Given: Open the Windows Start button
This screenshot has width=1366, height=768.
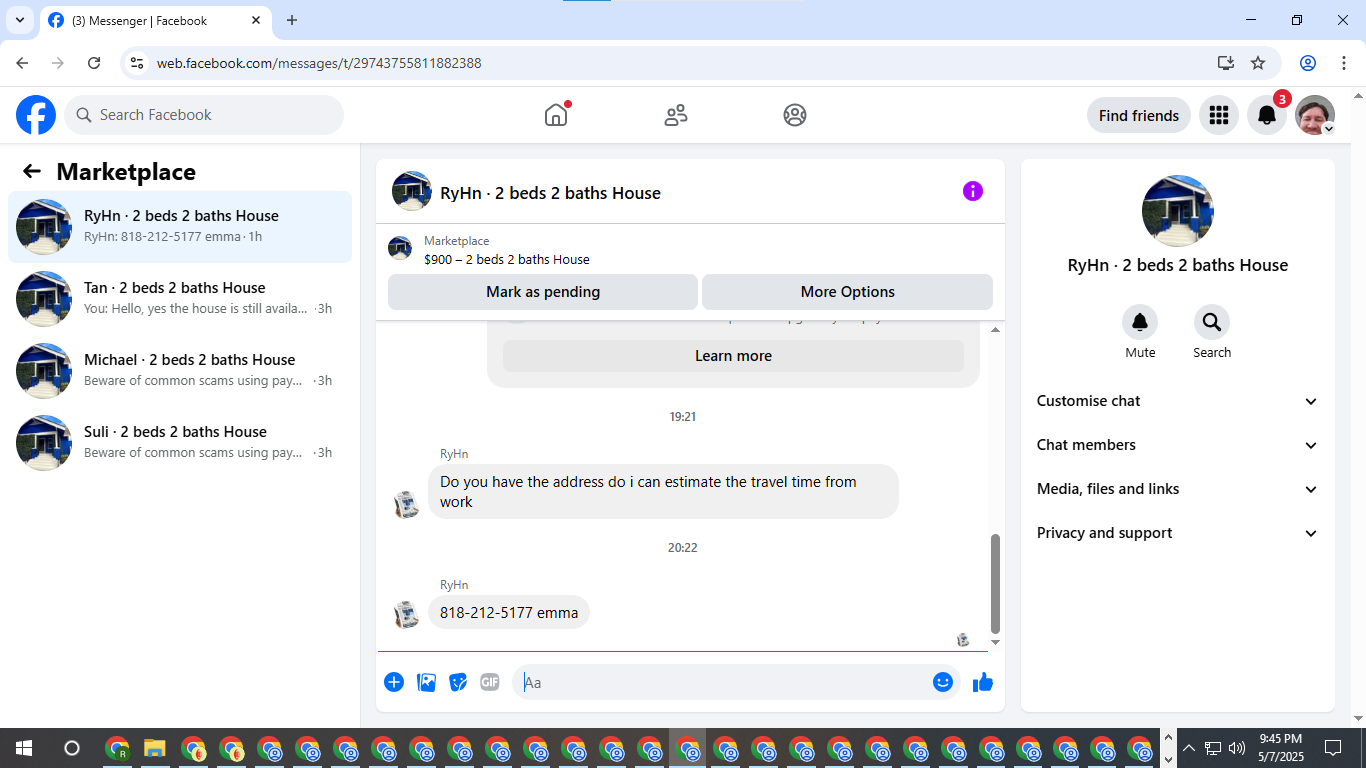Looking at the screenshot, I should tap(24, 748).
